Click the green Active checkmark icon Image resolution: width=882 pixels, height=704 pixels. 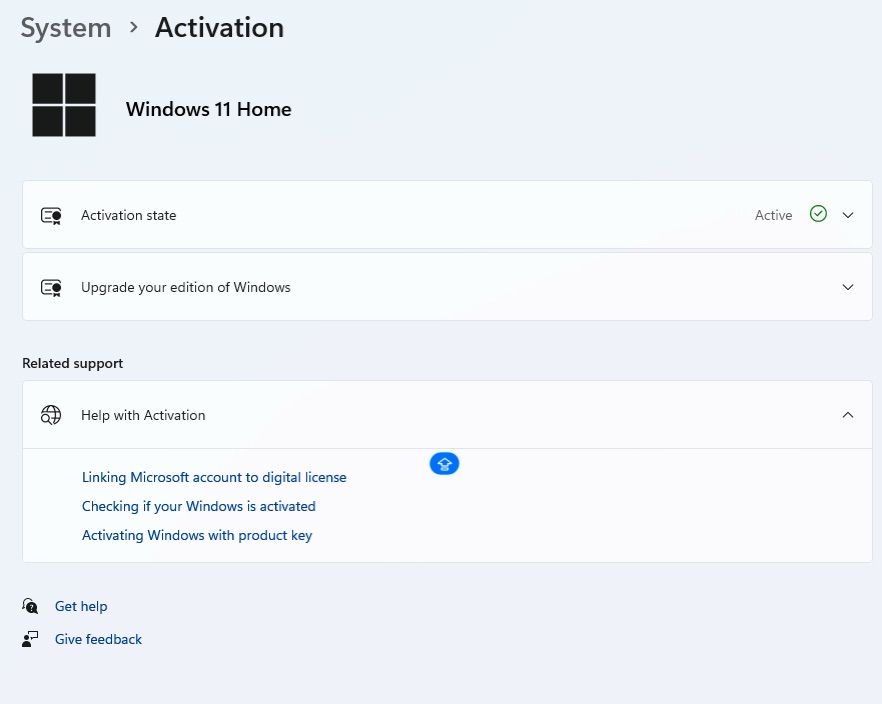point(818,214)
